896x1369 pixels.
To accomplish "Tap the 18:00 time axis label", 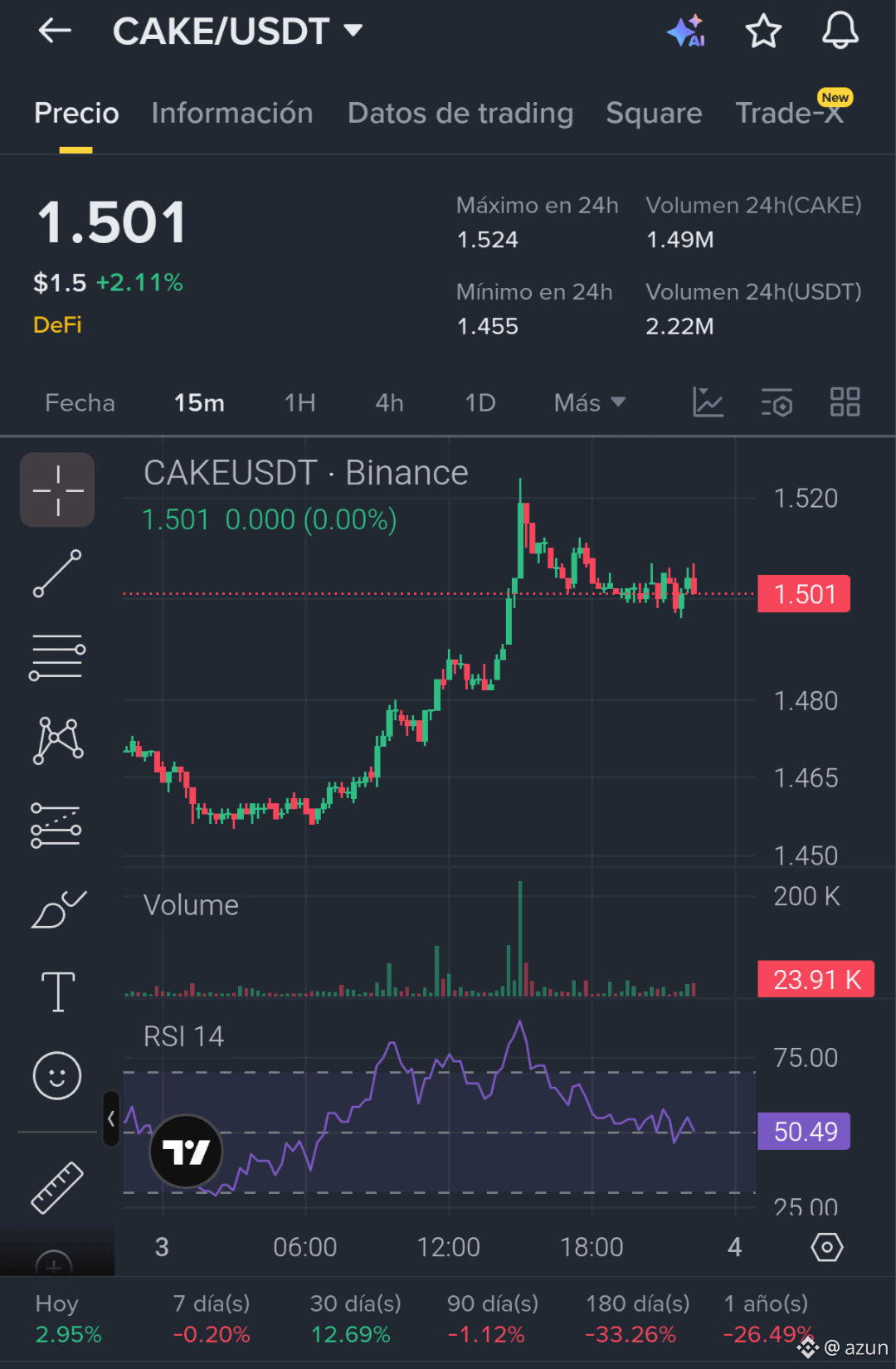I will point(592,1247).
